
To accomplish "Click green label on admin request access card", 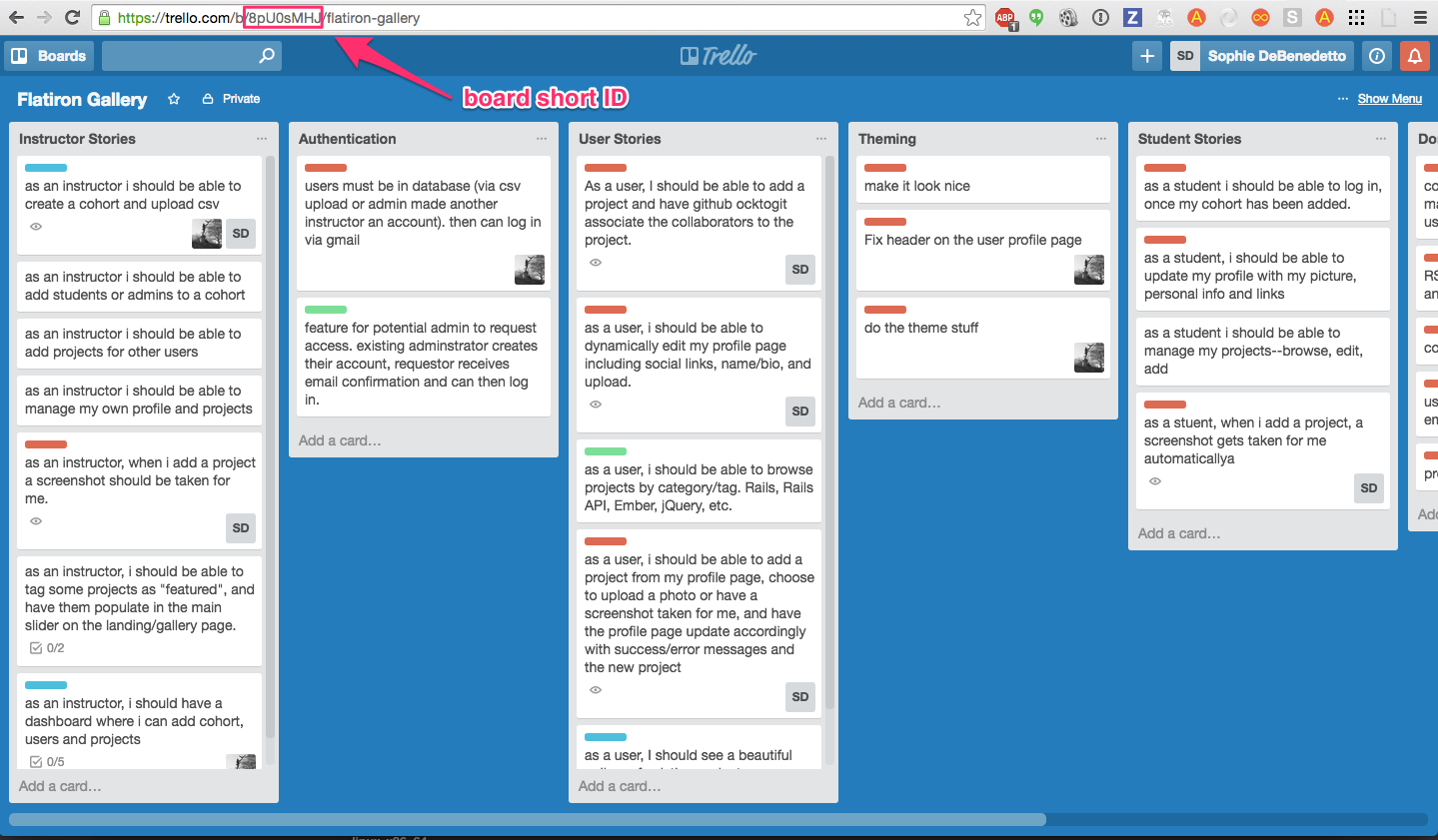I will tap(326, 310).
